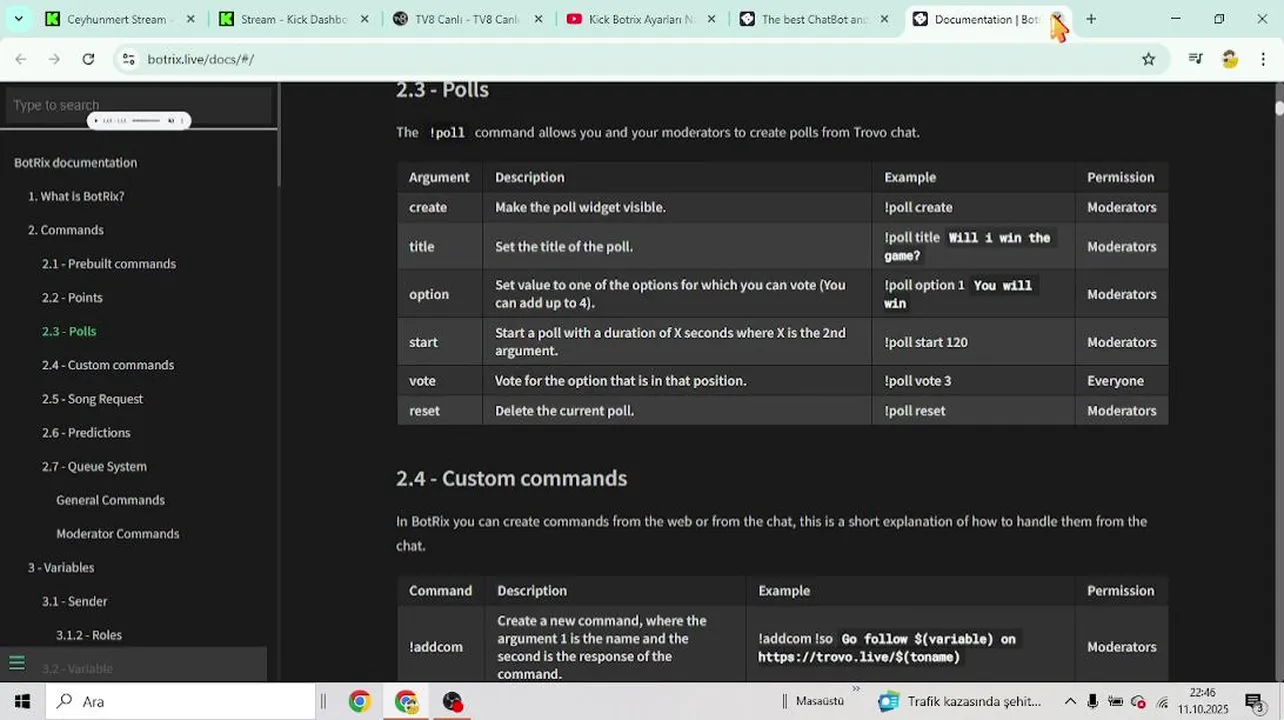Bookmark this page with the star icon
The image size is (1284, 720).
pos(1148,59)
